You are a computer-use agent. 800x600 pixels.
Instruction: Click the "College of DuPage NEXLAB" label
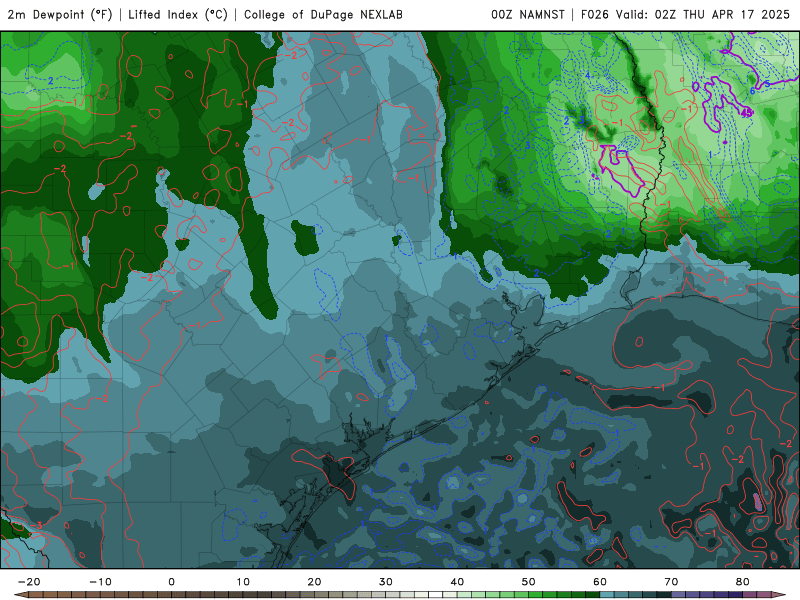click(323, 14)
